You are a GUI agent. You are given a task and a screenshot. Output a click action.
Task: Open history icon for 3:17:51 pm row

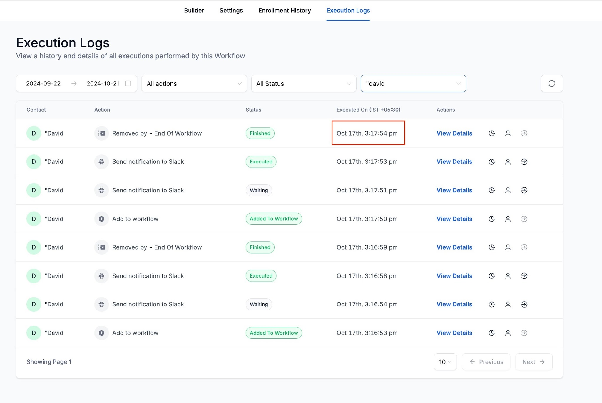[x=491, y=190]
